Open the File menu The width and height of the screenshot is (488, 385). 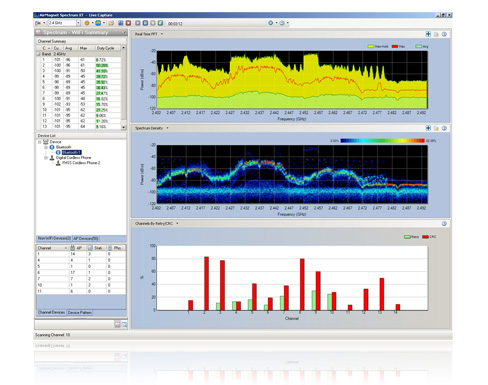click(x=38, y=23)
